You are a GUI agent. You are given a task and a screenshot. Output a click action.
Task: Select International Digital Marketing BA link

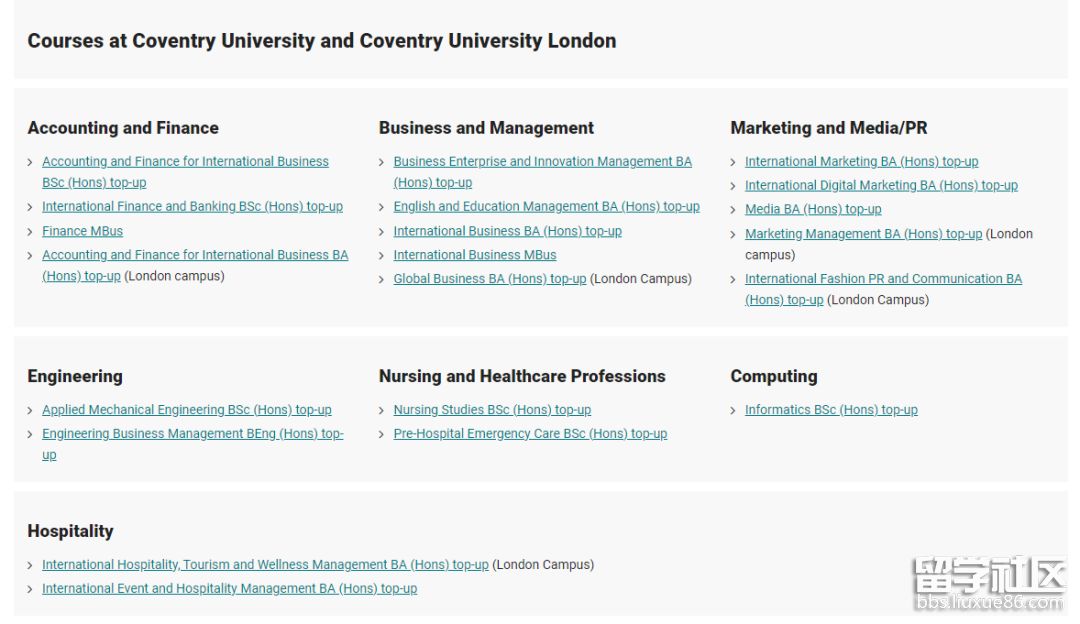click(881, 186)
